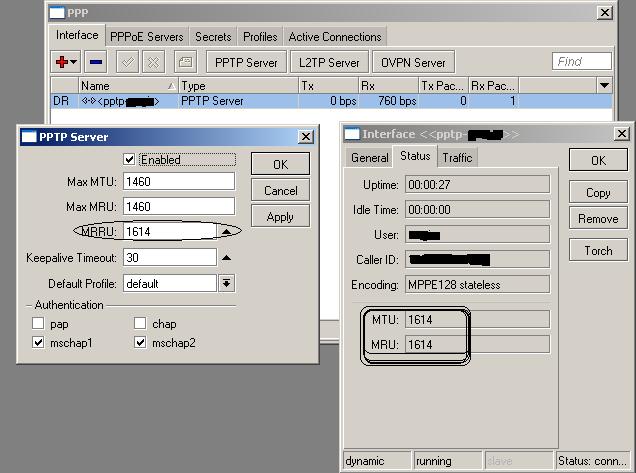Click the Keepalive Timeout field

click(170, 258)
